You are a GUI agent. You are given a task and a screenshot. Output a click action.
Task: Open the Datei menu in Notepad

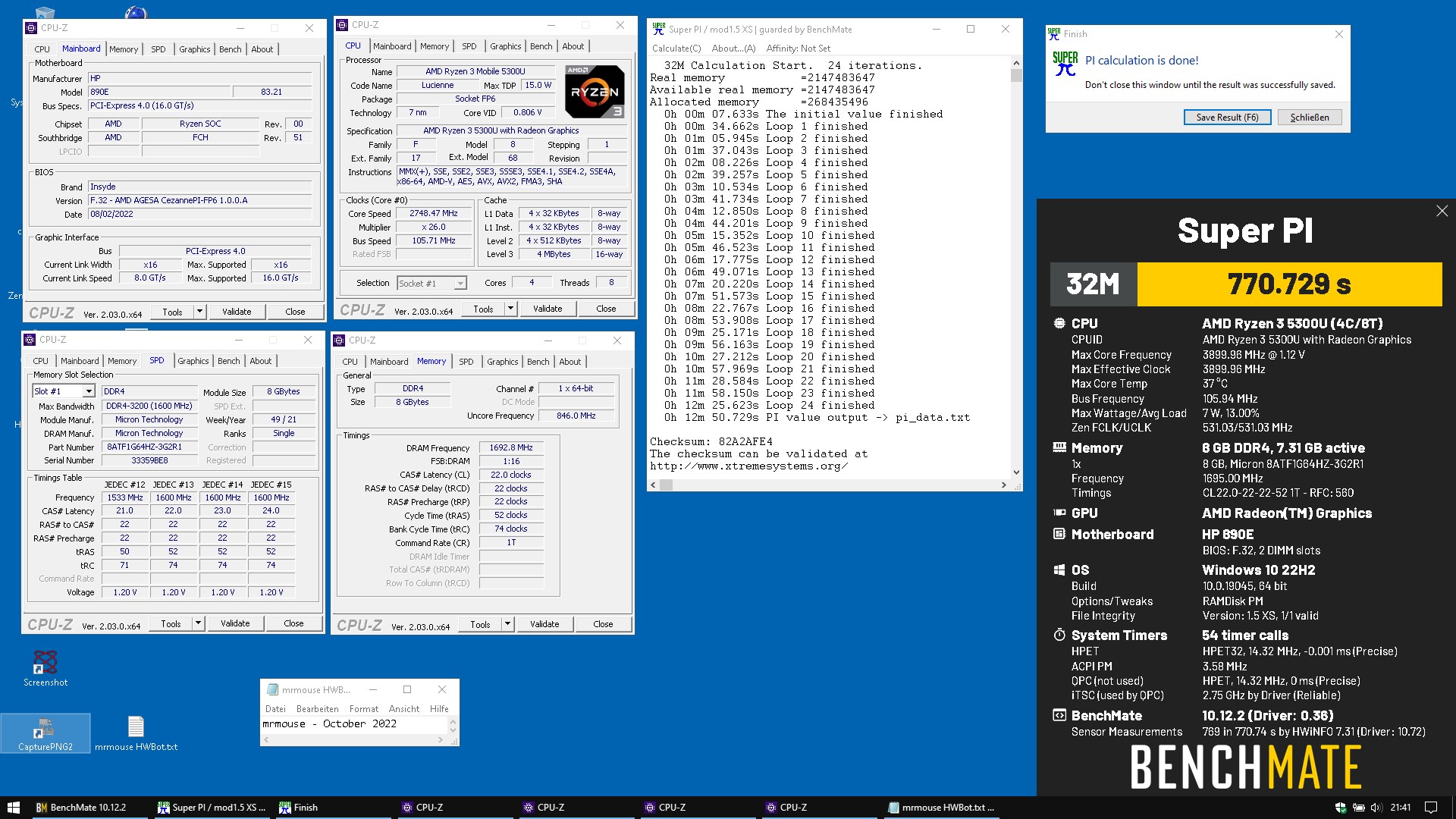[x=275, y=709]
